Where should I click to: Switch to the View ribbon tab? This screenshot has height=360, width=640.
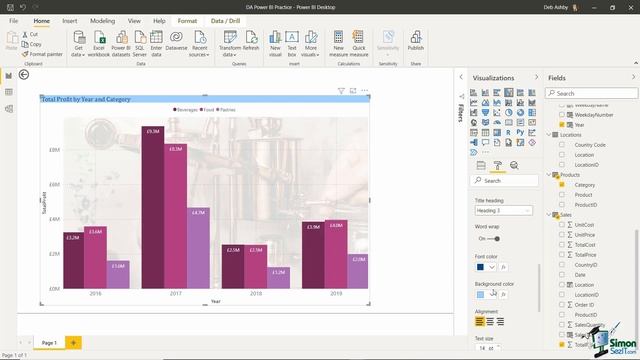point(134,21)
